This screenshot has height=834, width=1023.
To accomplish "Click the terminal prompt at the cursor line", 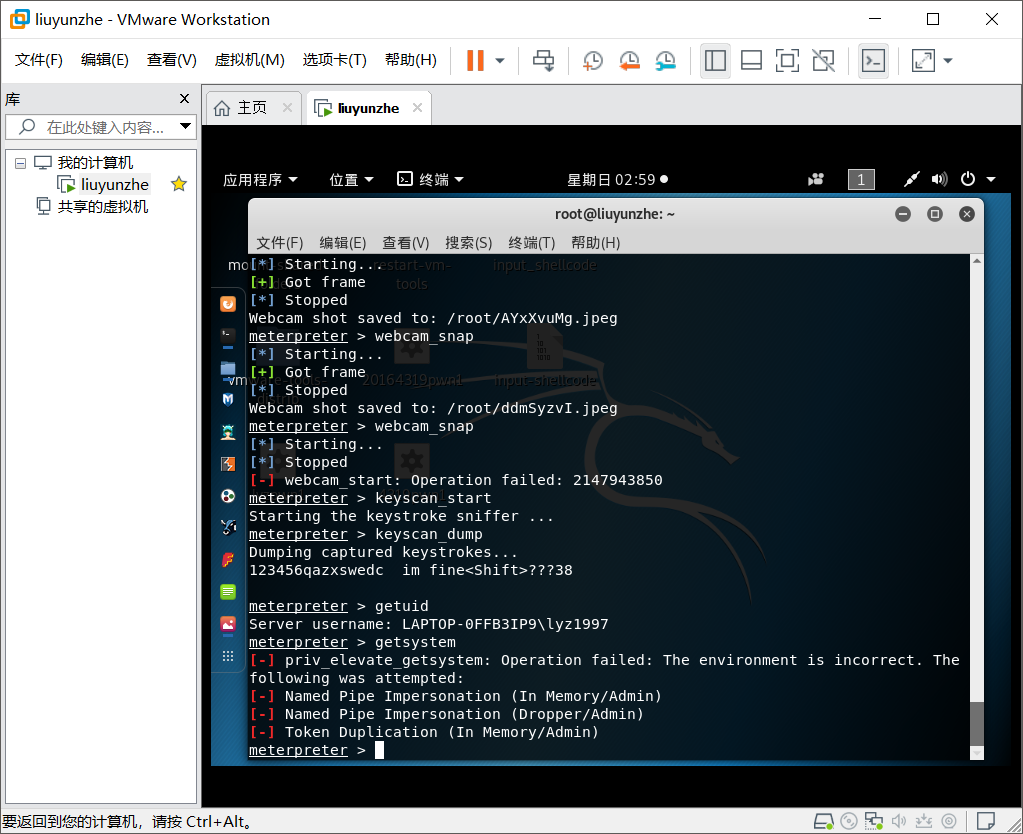I will [x=316, y=750].
